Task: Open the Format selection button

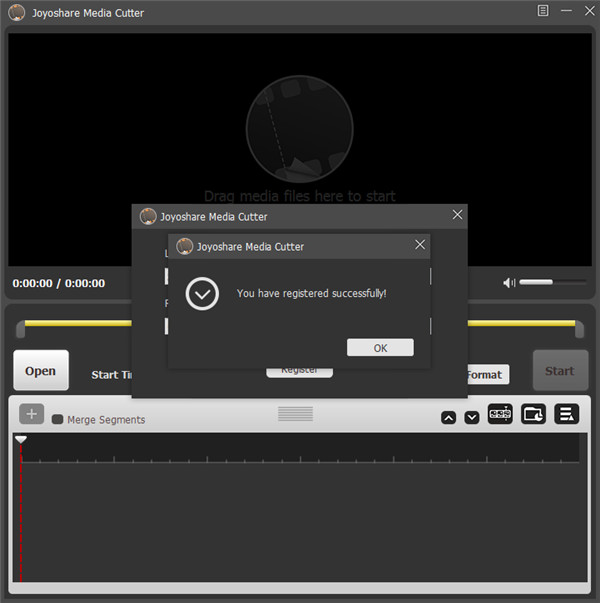Action: pyautogui.click(x=485, y=374)
